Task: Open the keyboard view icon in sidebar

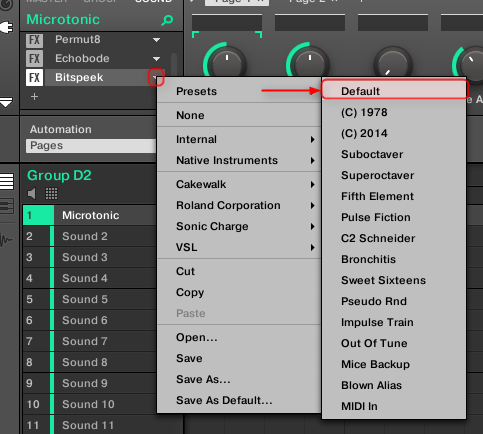Action: tap(7, 206)
